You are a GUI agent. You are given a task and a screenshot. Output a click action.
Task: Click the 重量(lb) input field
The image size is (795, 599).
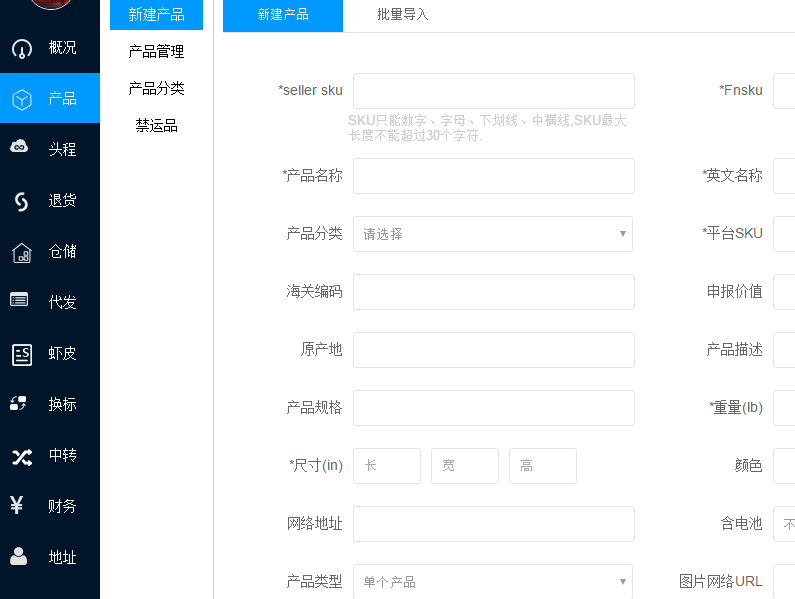click(x=784, y=408)
